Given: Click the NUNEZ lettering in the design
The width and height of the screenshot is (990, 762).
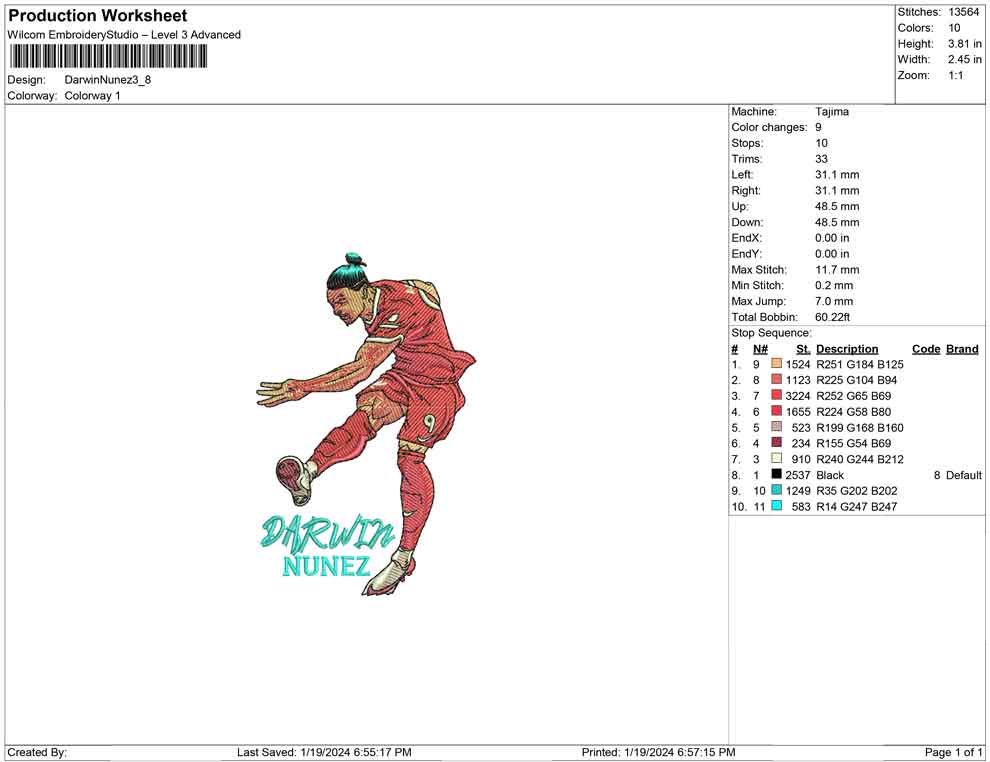Looking at the screenshot, I should pos(326,566).
